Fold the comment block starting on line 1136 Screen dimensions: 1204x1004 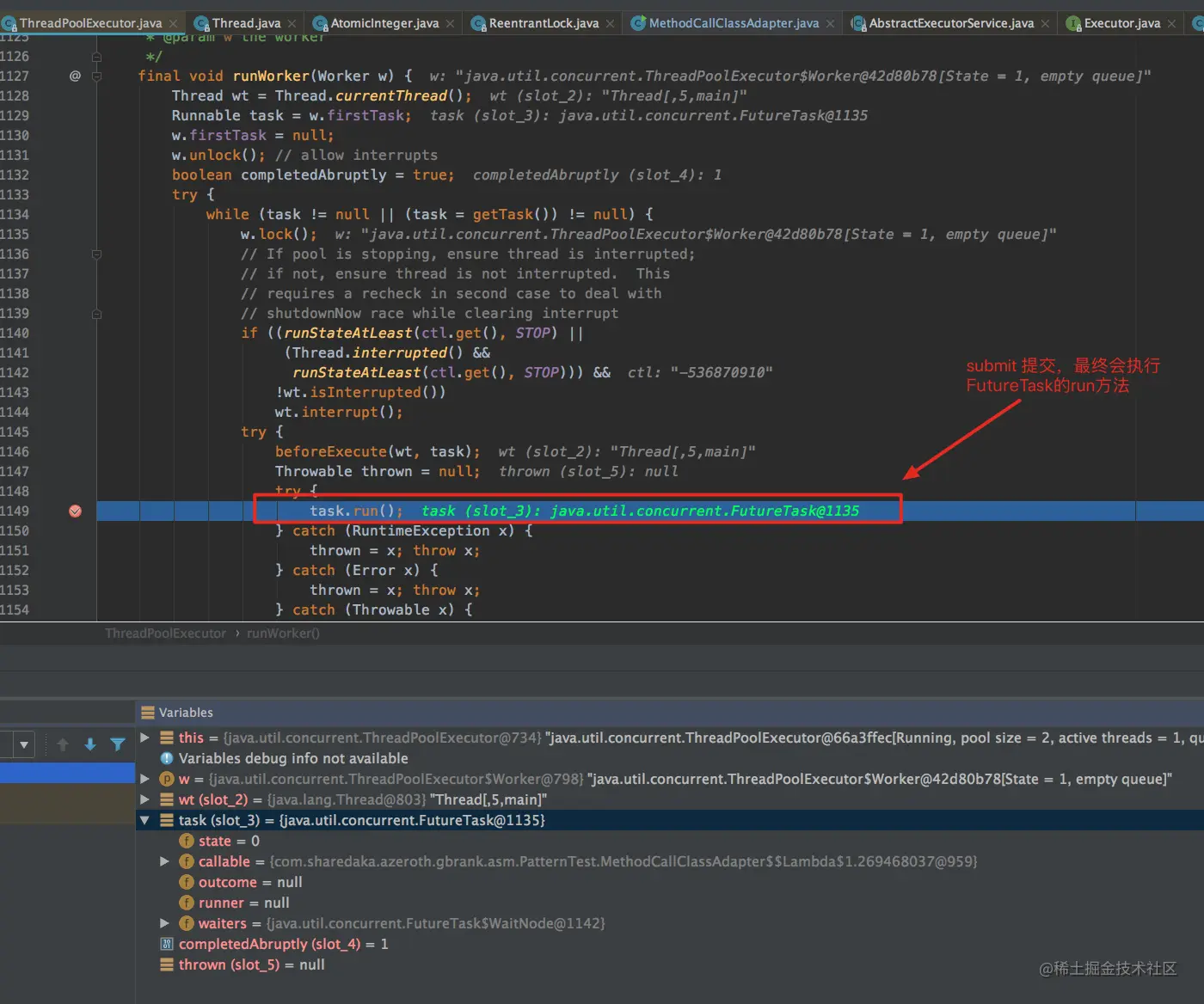point(96,254)
